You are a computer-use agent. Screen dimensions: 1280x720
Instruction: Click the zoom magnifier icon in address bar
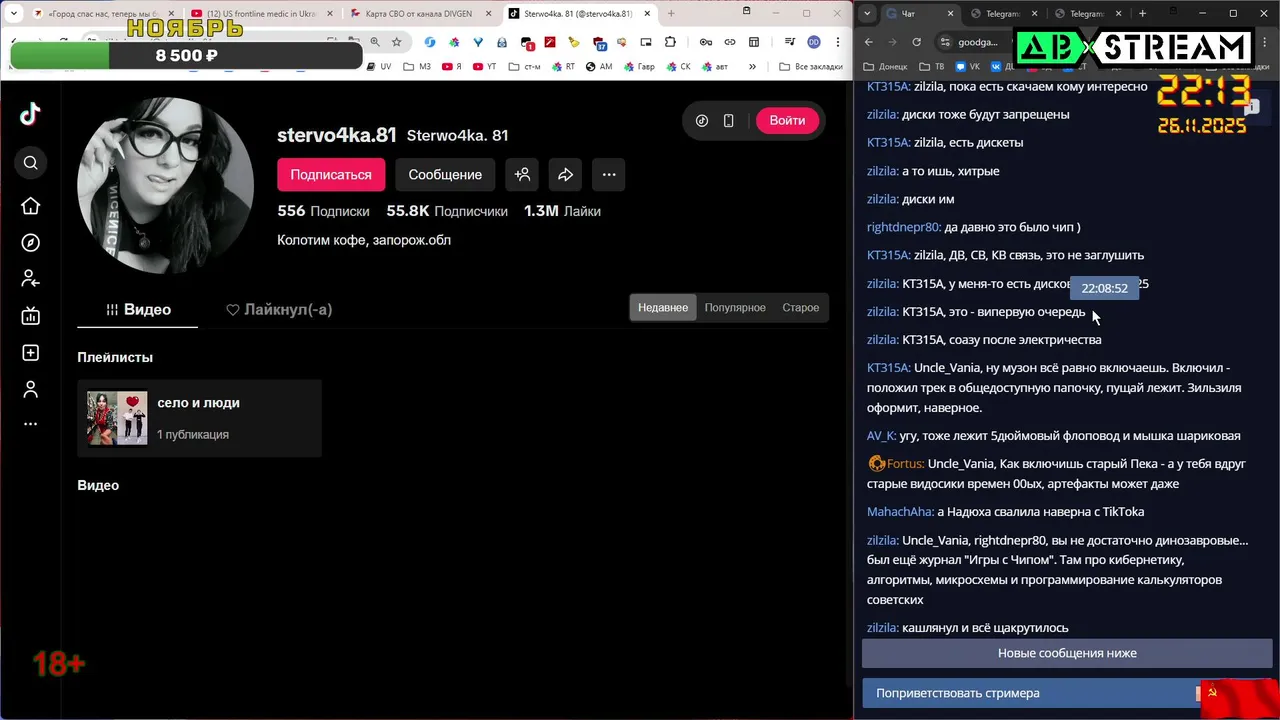click(x=375, y=42)
